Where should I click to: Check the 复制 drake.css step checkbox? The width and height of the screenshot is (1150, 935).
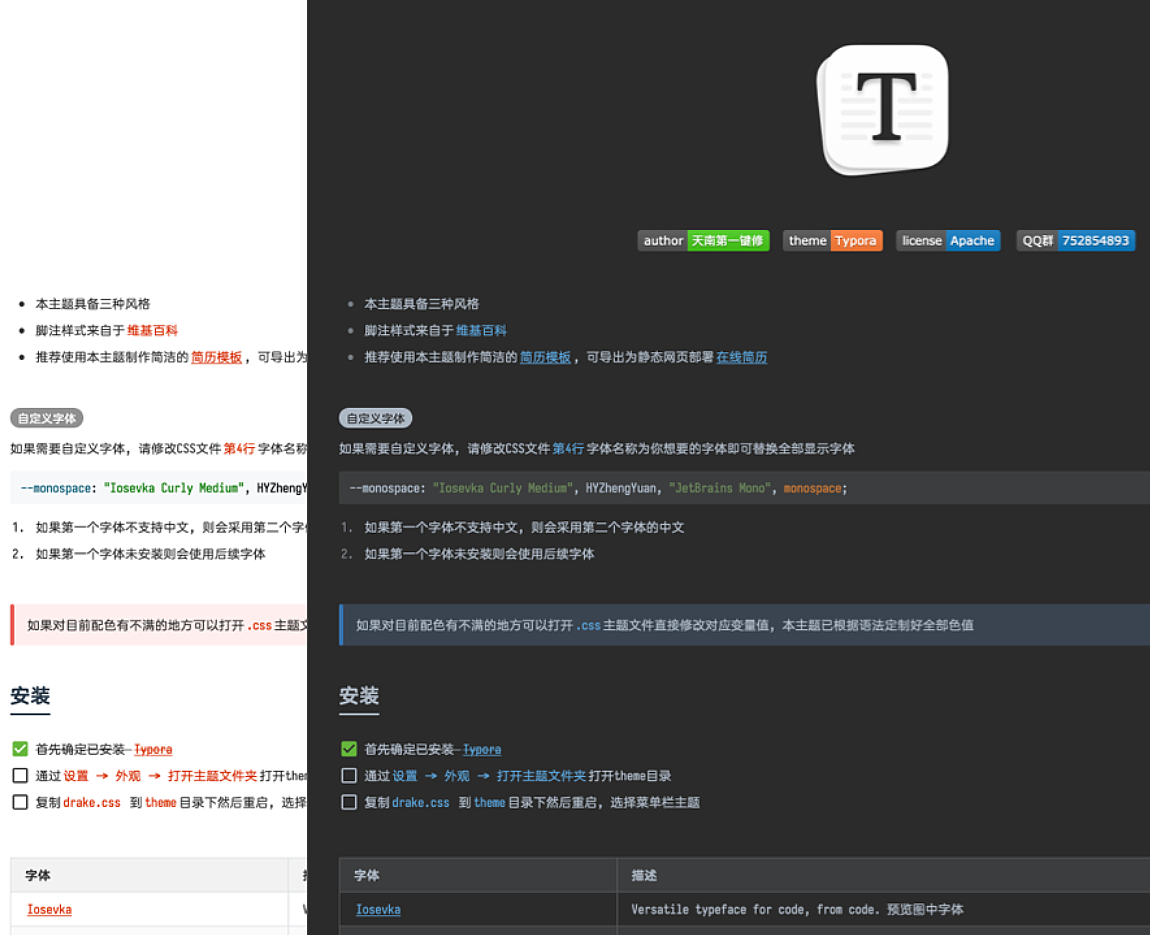[x=349, y=801]
